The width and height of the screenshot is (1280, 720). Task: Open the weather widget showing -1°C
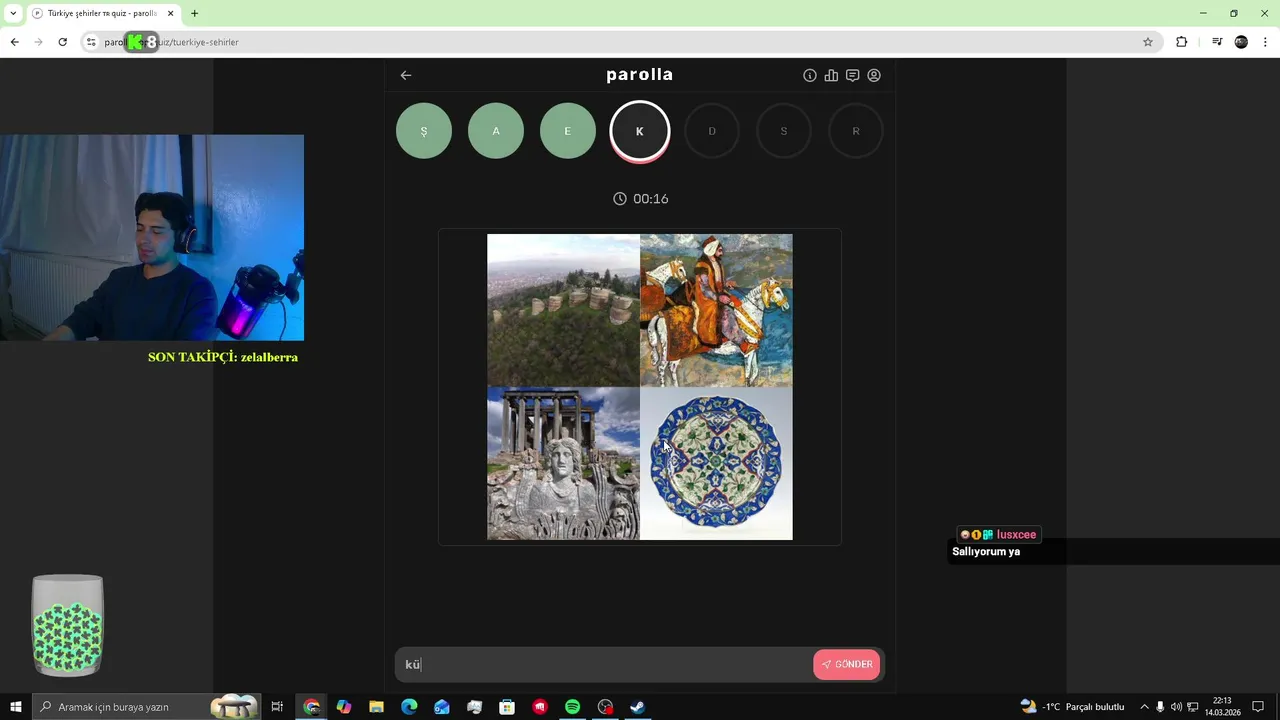coord(1072,707)
